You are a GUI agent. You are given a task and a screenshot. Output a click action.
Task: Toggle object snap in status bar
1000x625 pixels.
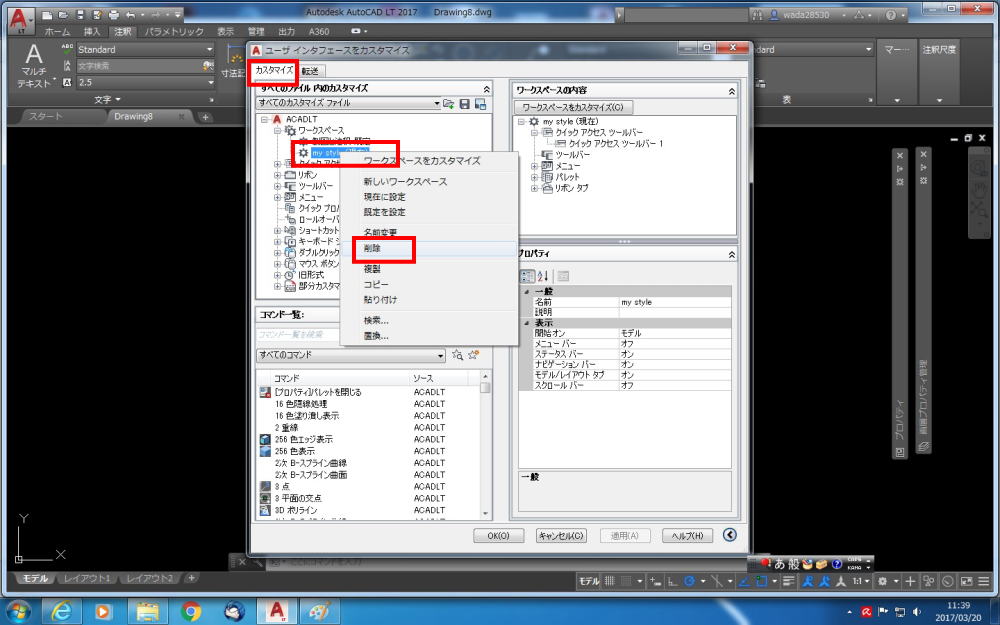[x=761, y=581]
